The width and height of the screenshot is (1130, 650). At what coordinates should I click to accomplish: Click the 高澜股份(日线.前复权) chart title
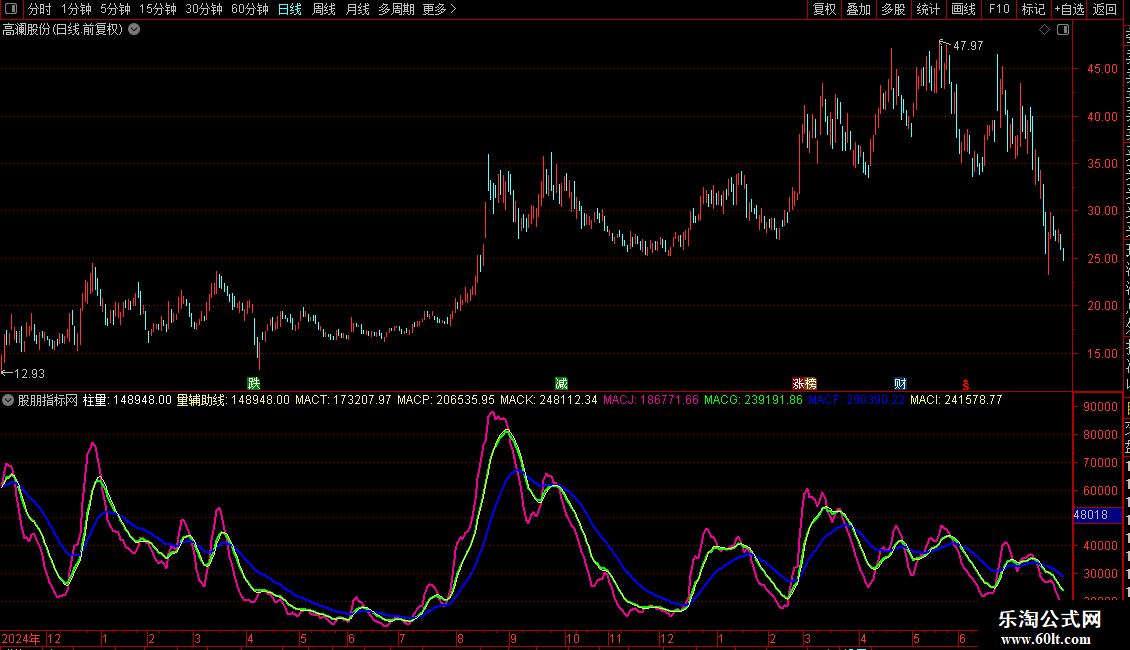point(63,30)
